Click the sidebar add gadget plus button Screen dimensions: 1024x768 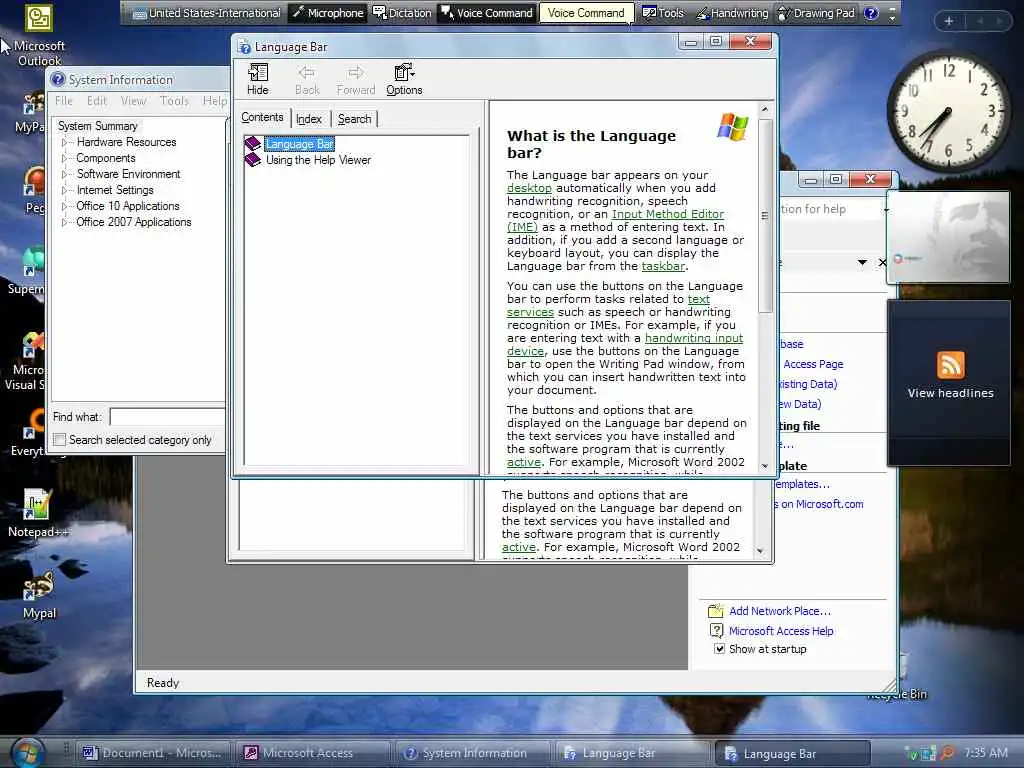(x=949, y=21)
